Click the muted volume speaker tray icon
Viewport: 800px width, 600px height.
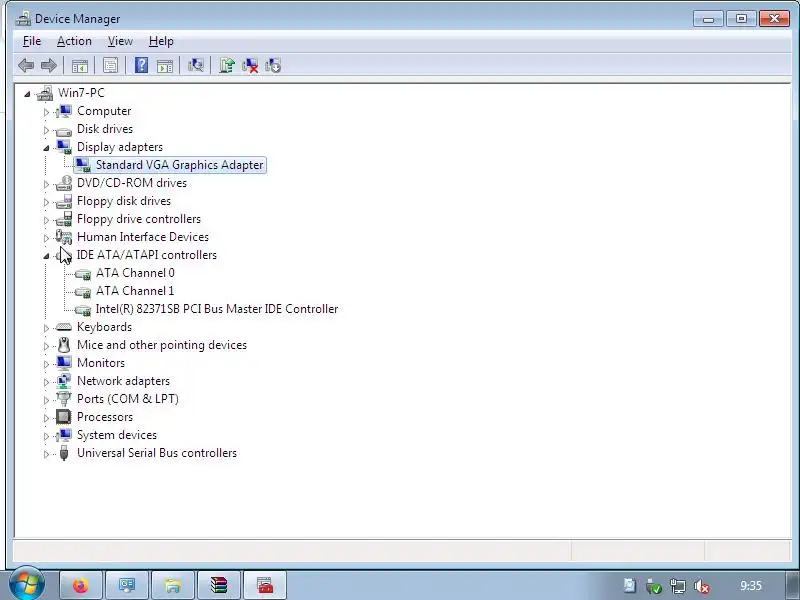pyautogui.click(x=702, y=586)
